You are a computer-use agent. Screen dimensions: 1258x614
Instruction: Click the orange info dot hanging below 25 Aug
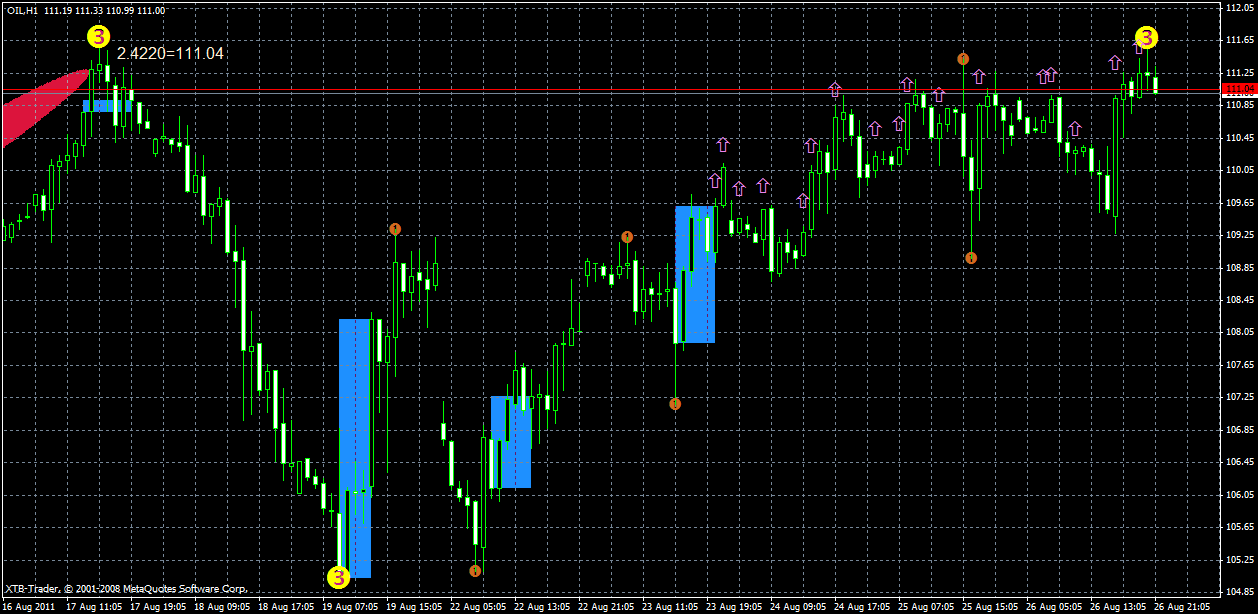coord(971,258)
